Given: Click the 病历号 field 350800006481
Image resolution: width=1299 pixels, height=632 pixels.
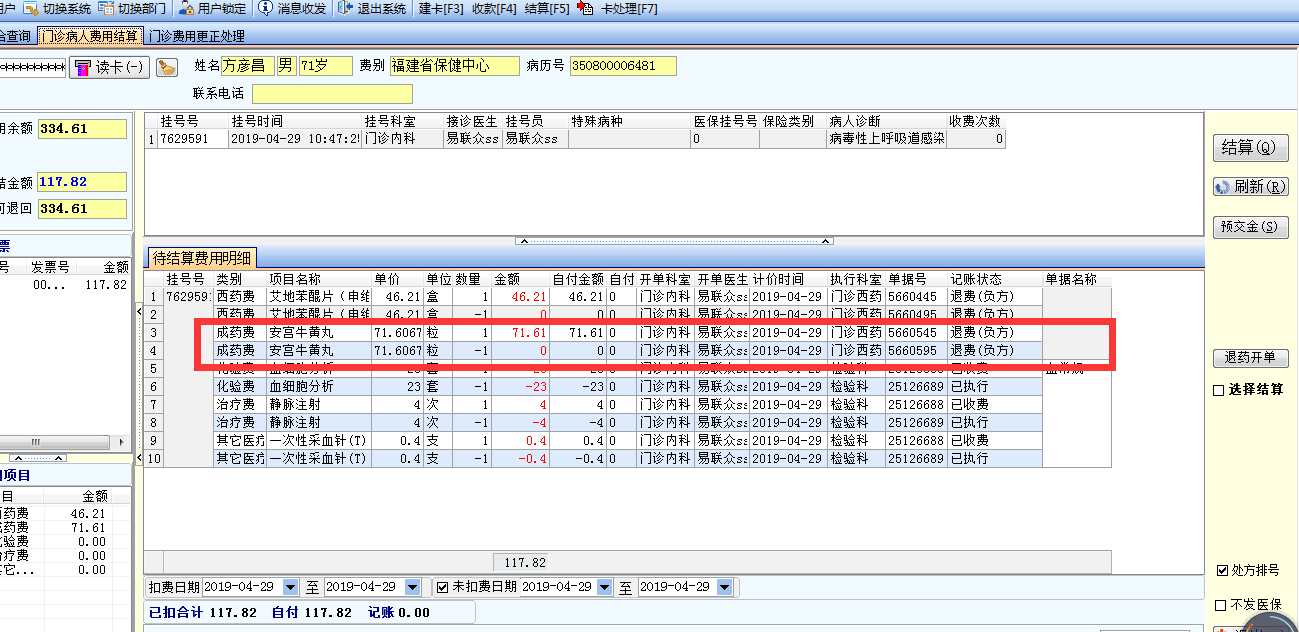Looking at the screenshot, I should click(x=623, y=66).
